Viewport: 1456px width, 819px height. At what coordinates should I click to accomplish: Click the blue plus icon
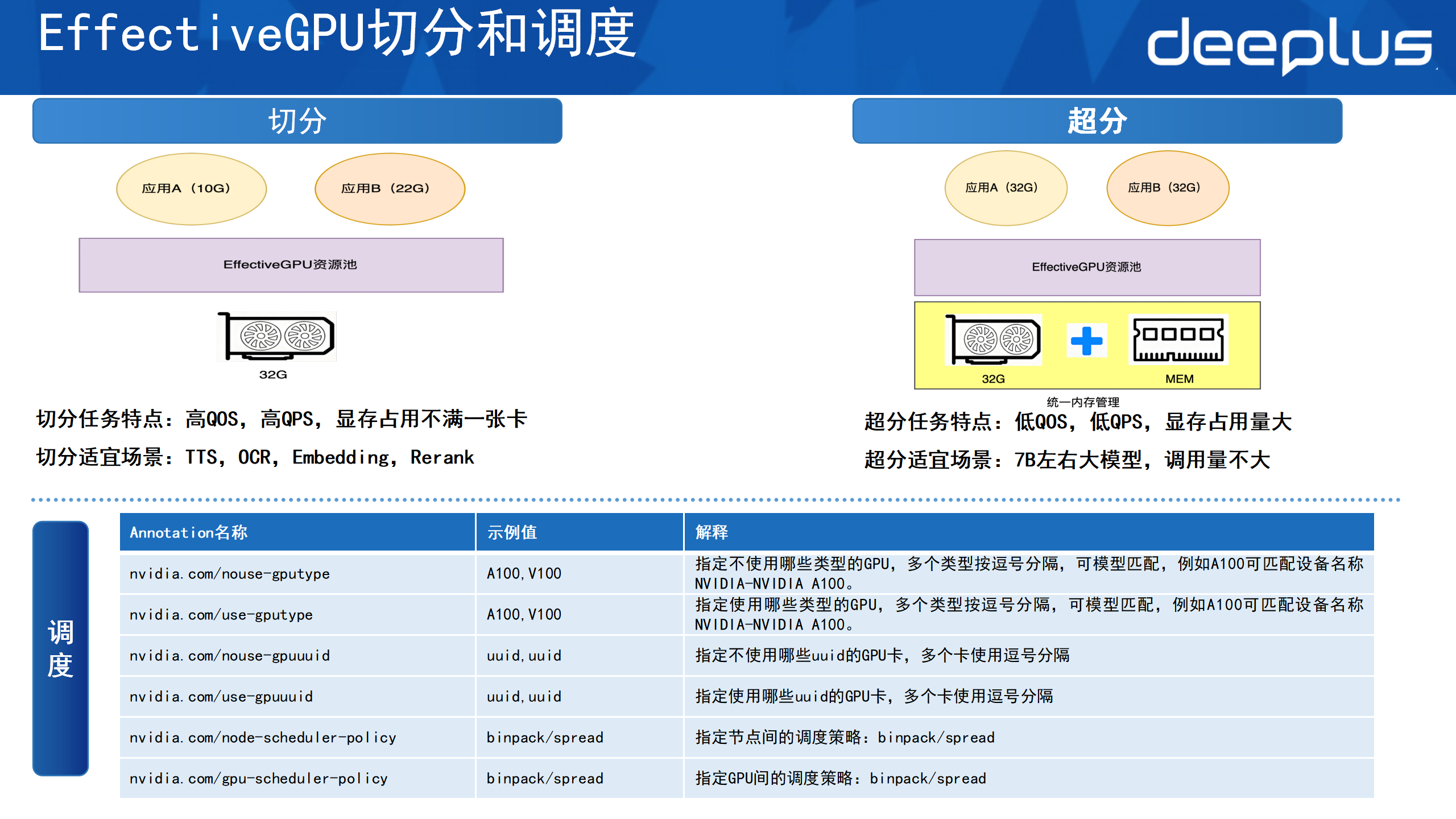pos(1086,341)
